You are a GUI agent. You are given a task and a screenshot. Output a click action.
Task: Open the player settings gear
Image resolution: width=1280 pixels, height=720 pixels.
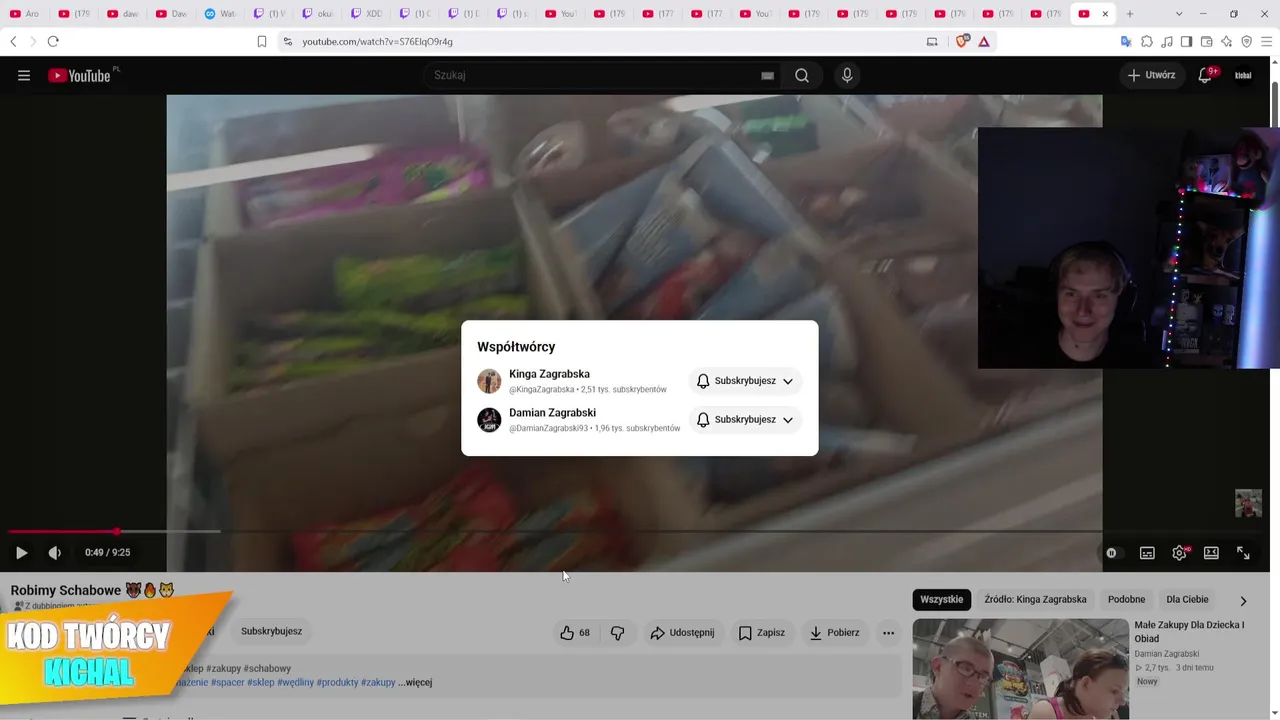(1180, 553)
